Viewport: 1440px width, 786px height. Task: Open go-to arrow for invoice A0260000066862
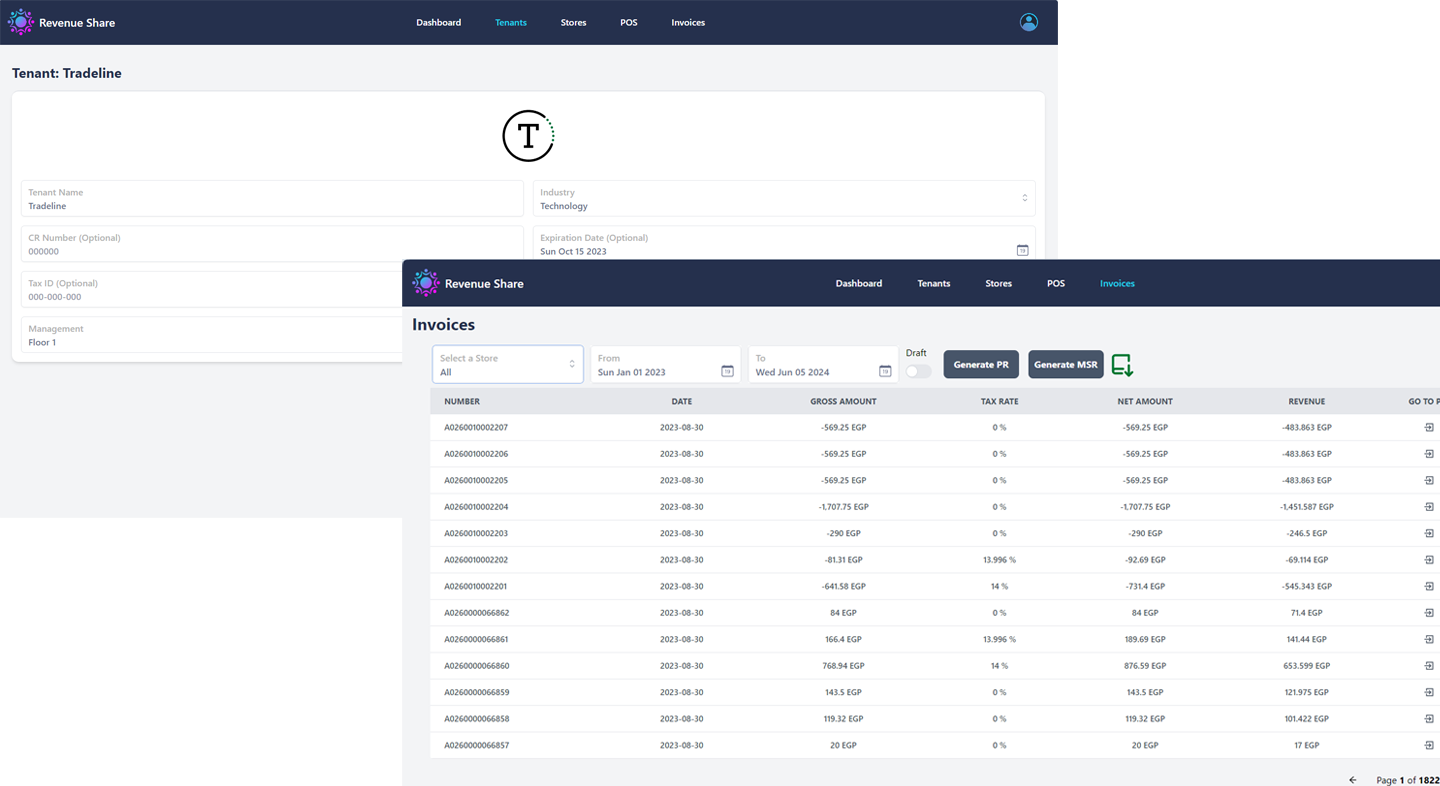click(x=1429, y=612)
